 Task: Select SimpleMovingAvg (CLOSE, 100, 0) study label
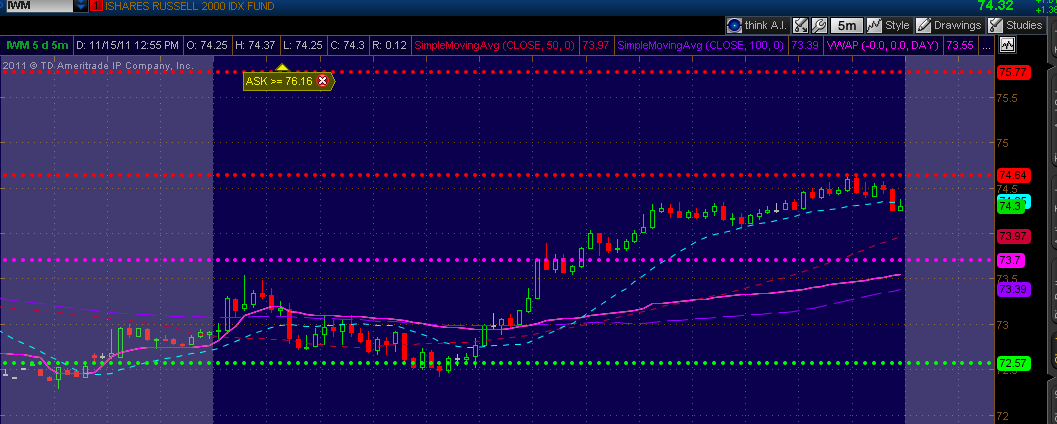[700, 45]
